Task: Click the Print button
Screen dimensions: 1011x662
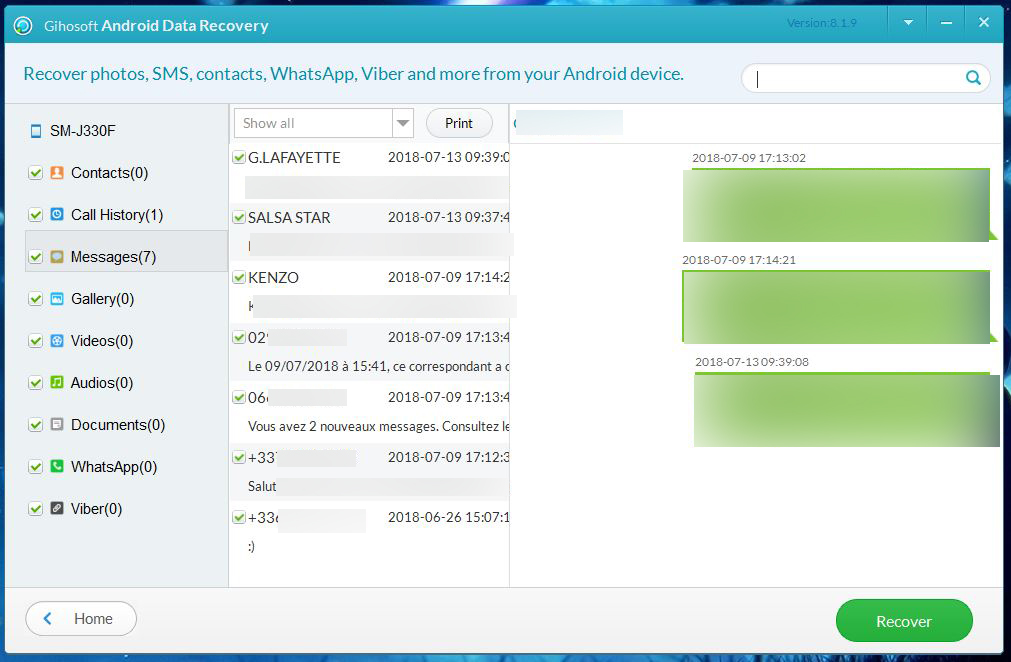Action: coord(459,122)
